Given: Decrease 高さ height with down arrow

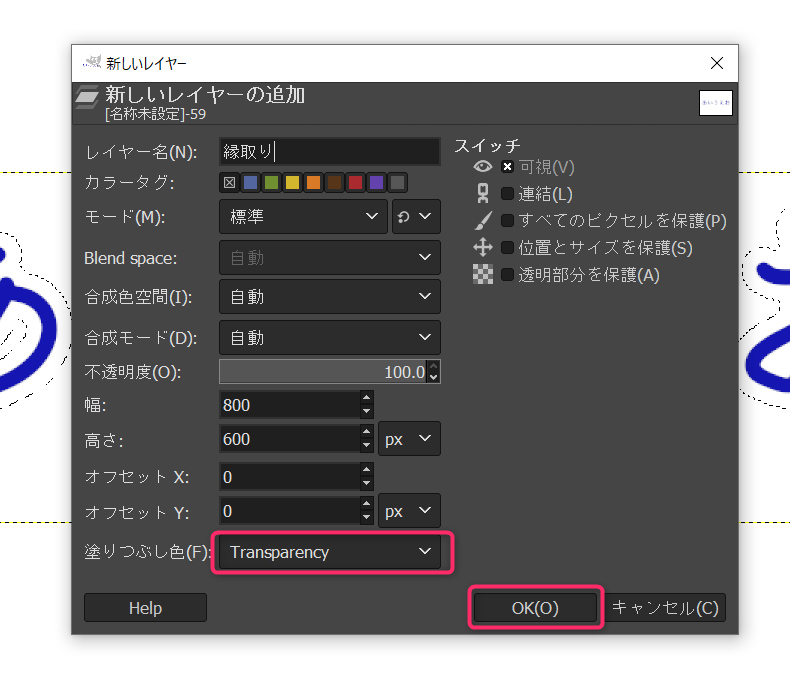Looking at the screenshot, I should pos(367,445).
